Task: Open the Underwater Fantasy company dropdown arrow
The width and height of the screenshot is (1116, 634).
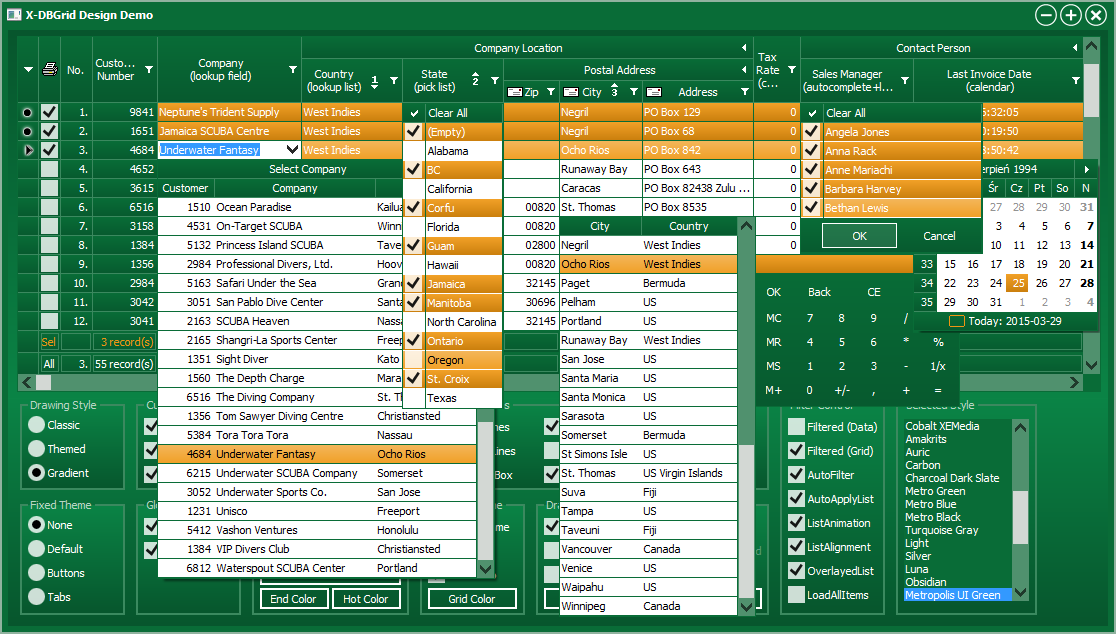Action: [x=293, y=150]
